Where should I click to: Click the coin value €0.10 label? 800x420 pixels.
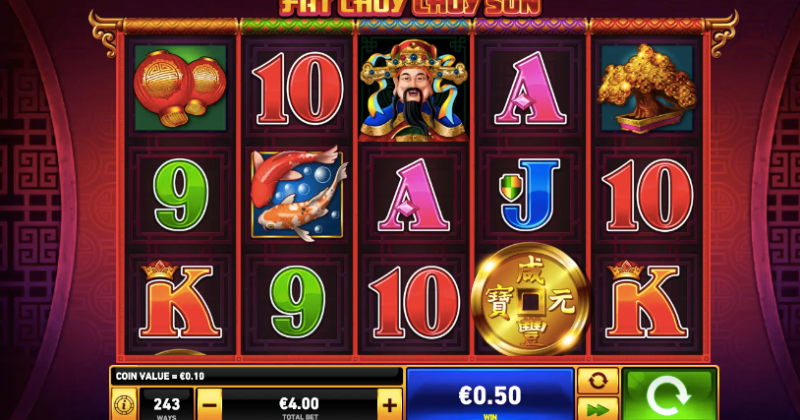pyautogui.click(x=160, y=376)
